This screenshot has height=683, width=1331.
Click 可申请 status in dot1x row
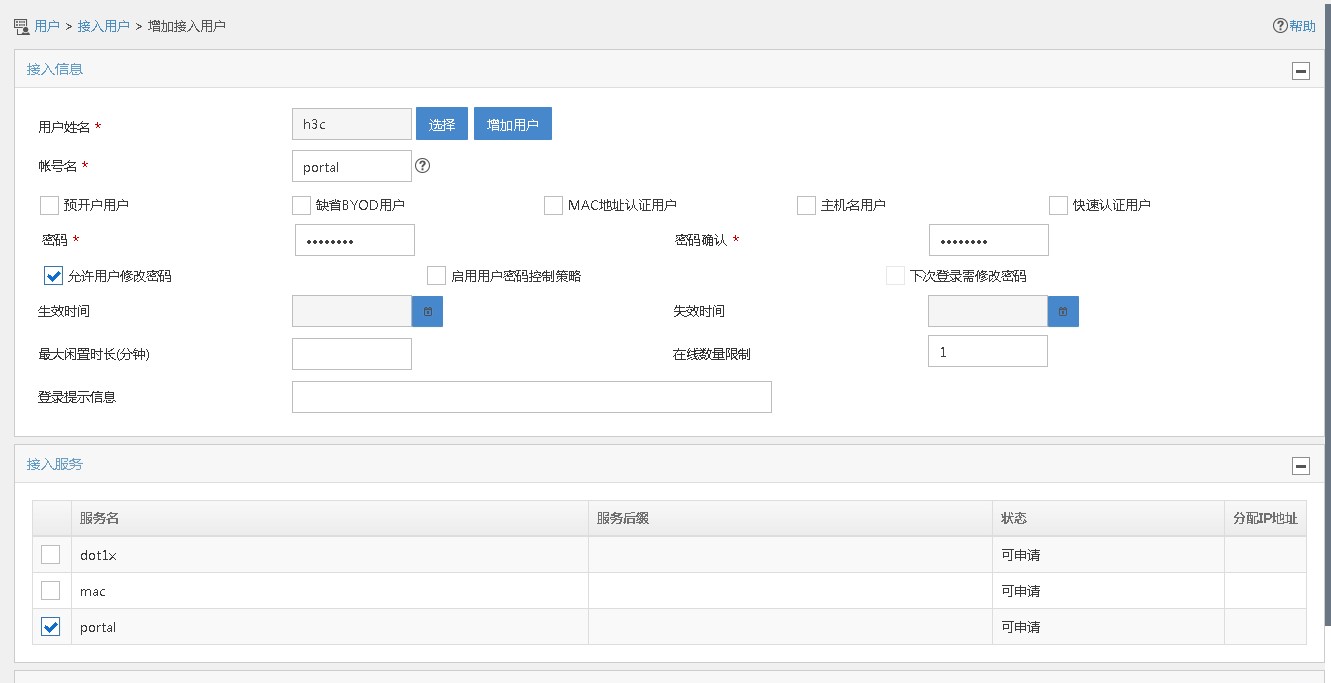[x=1021, y=555]
